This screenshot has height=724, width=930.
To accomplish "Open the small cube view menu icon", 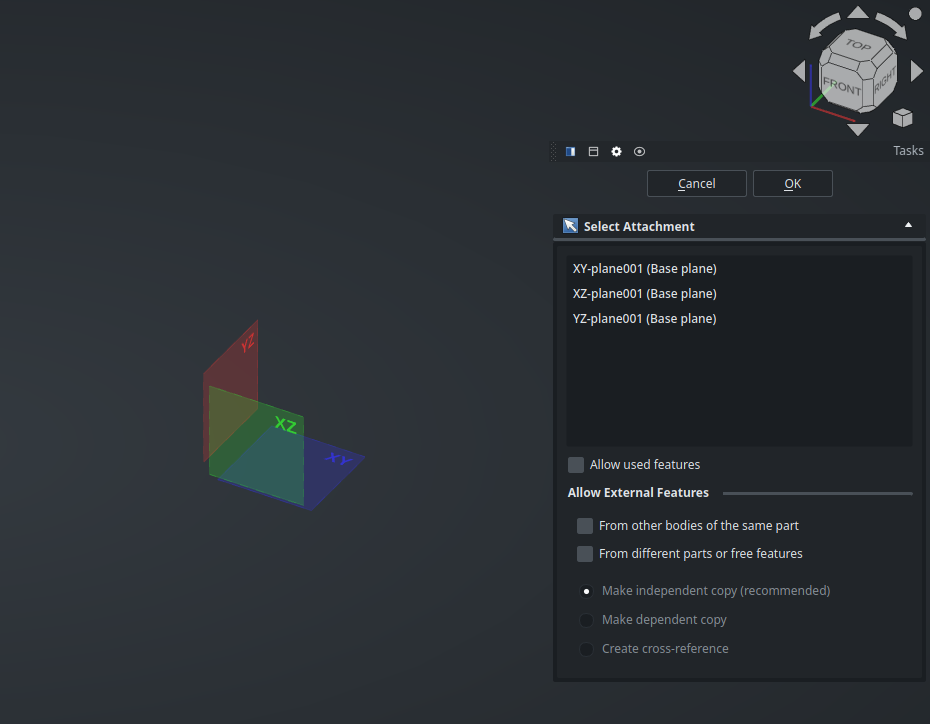I will (x=902, y=118).
